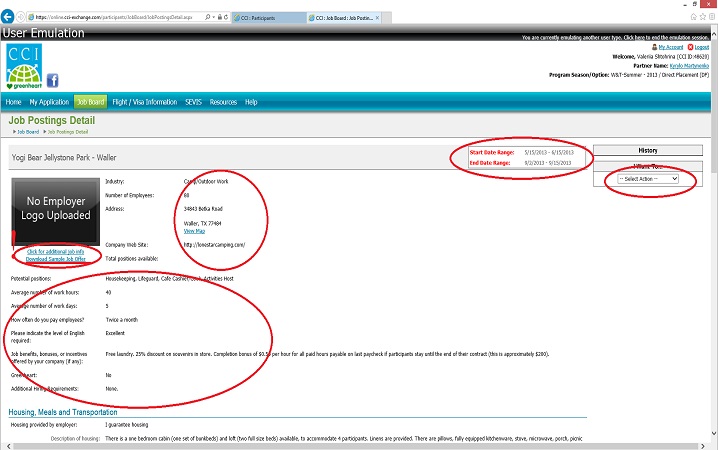Click the No Employer Logo Uploaded image
Screen dimensions: 718x450
click(55, 212)
